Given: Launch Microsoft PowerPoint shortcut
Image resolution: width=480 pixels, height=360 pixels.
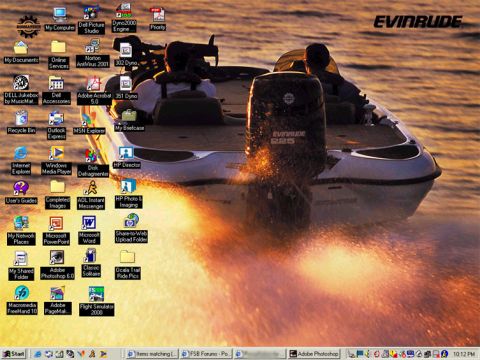Looking at the screenshot, I should 56,231.
